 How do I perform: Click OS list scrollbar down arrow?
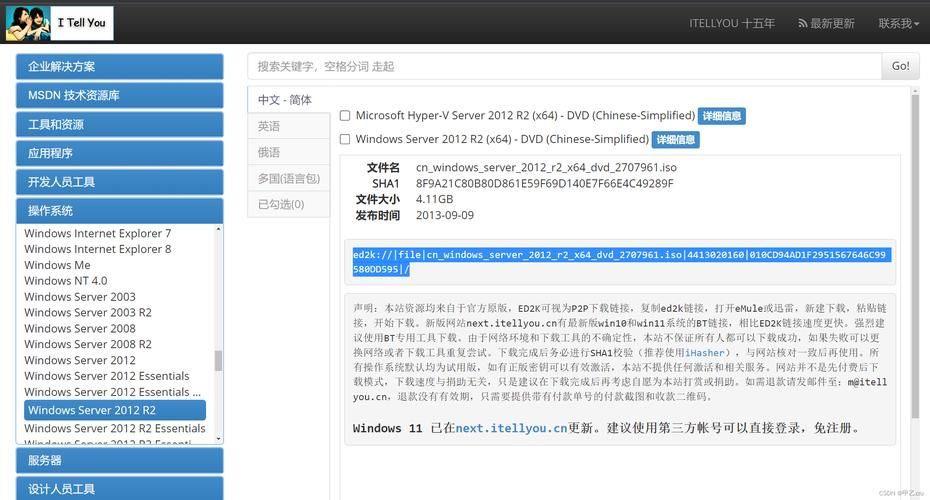tap(218, 439)
